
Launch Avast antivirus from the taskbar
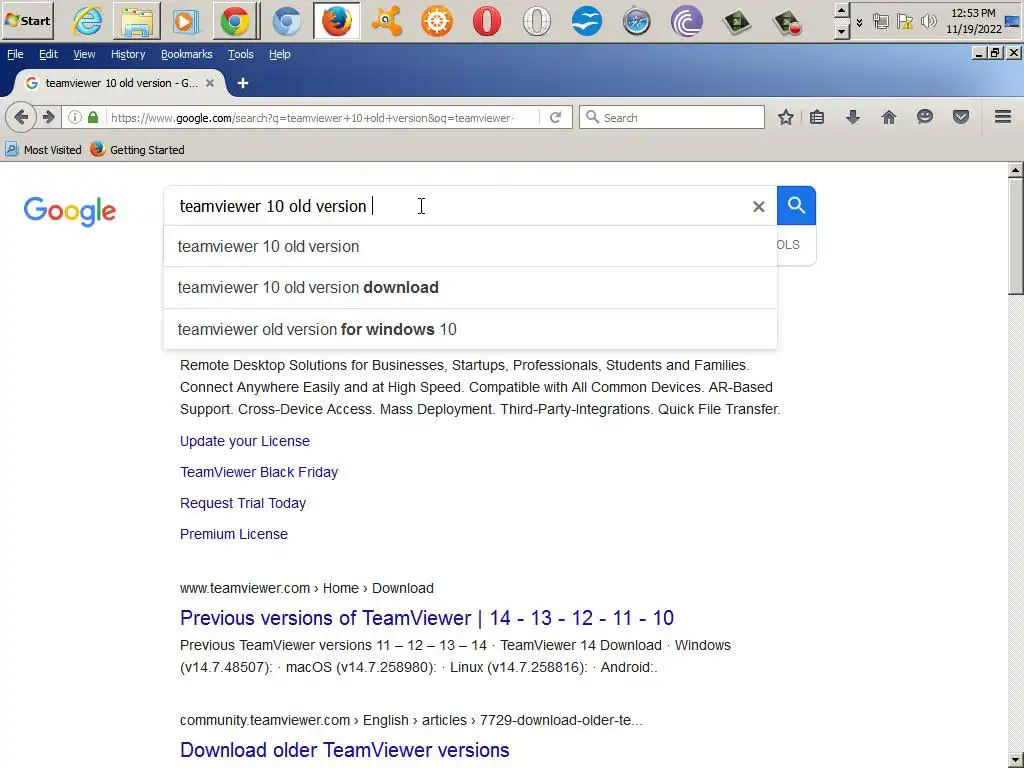click(387, 21)
